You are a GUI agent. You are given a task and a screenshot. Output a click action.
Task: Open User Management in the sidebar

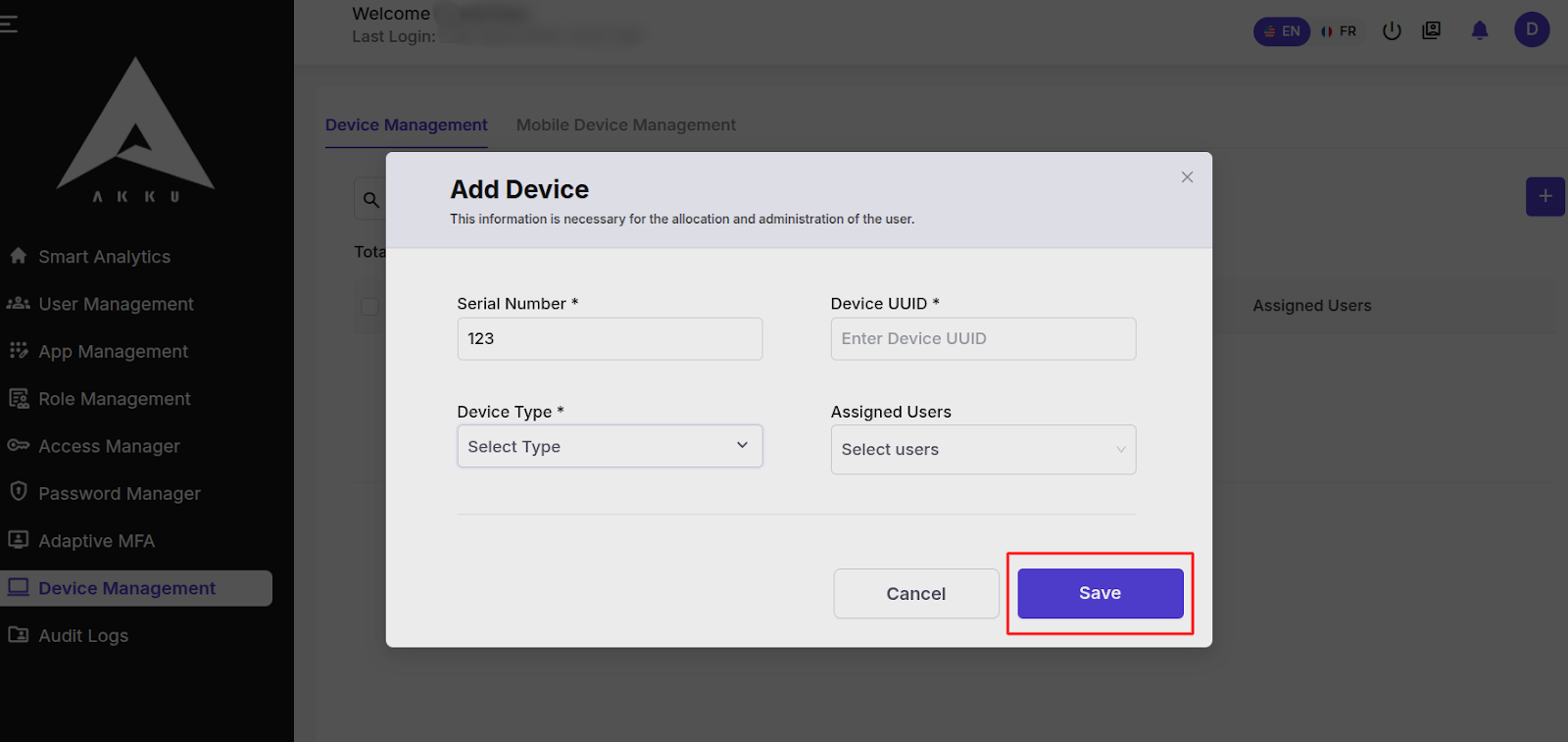click(116, 304)
